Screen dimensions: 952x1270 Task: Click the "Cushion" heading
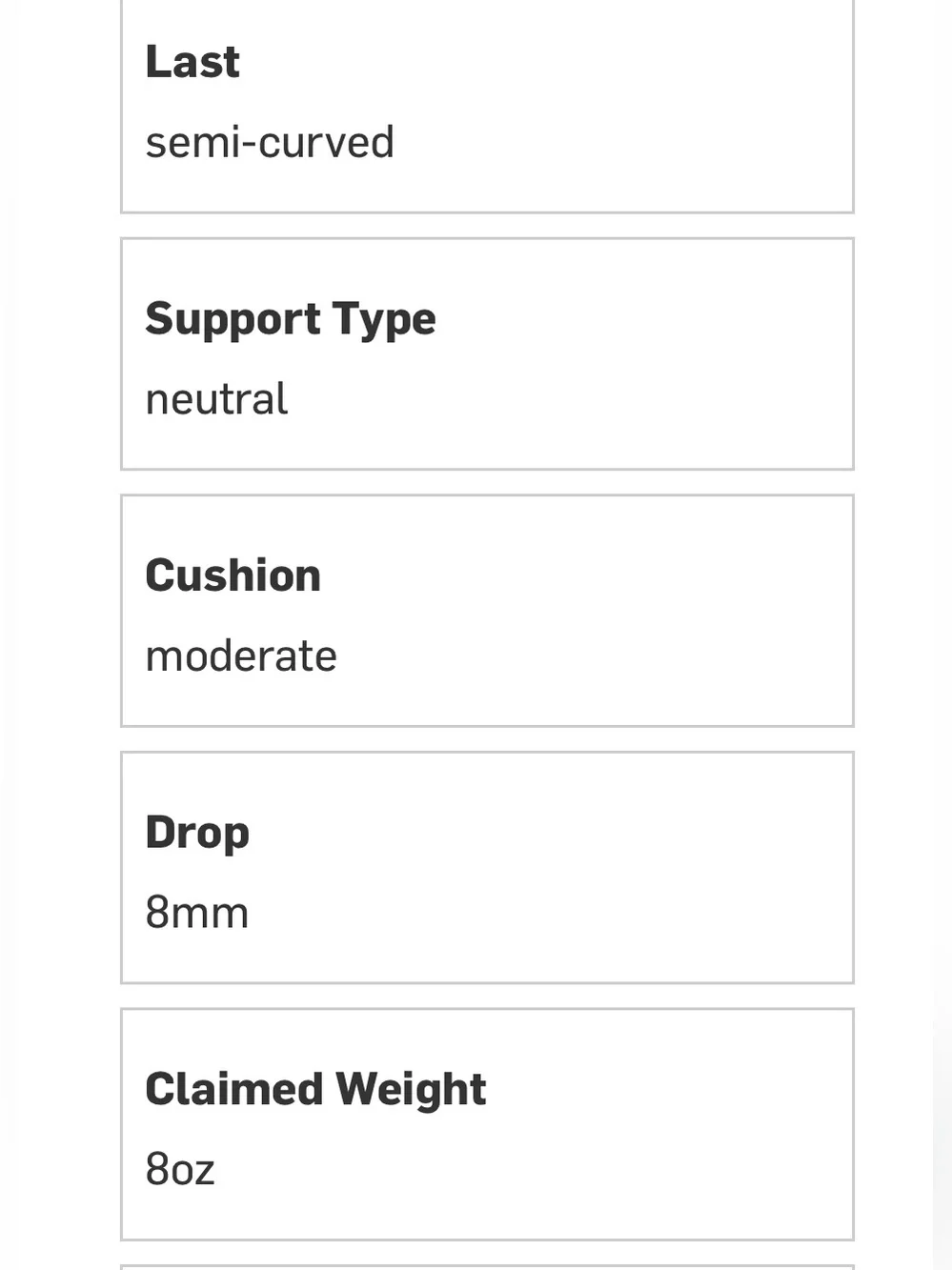(233, 575)
